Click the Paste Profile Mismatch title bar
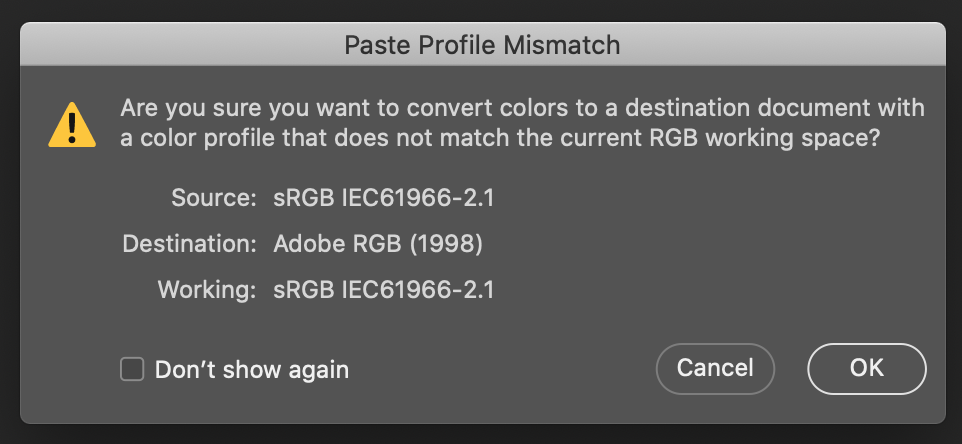Screen dimensions: 962x444 482,45
